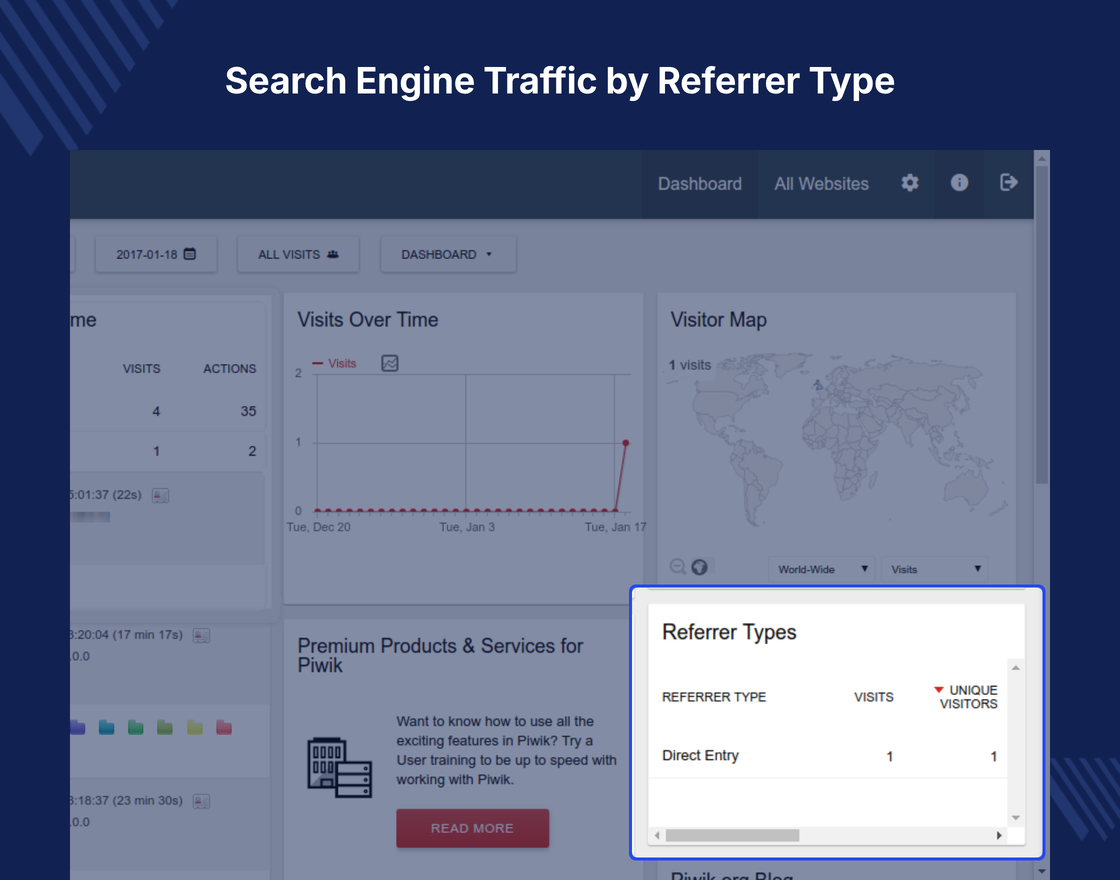Click the info circle icon
1120x880 pixels.
pos(959,183)
